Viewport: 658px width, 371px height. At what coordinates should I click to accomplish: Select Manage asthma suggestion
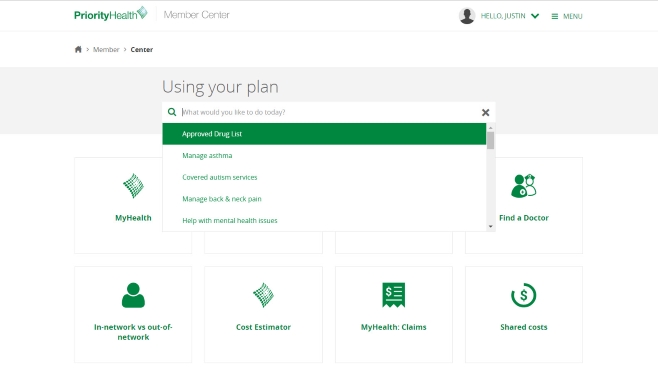pyautogui.click(x=324, y=156)
